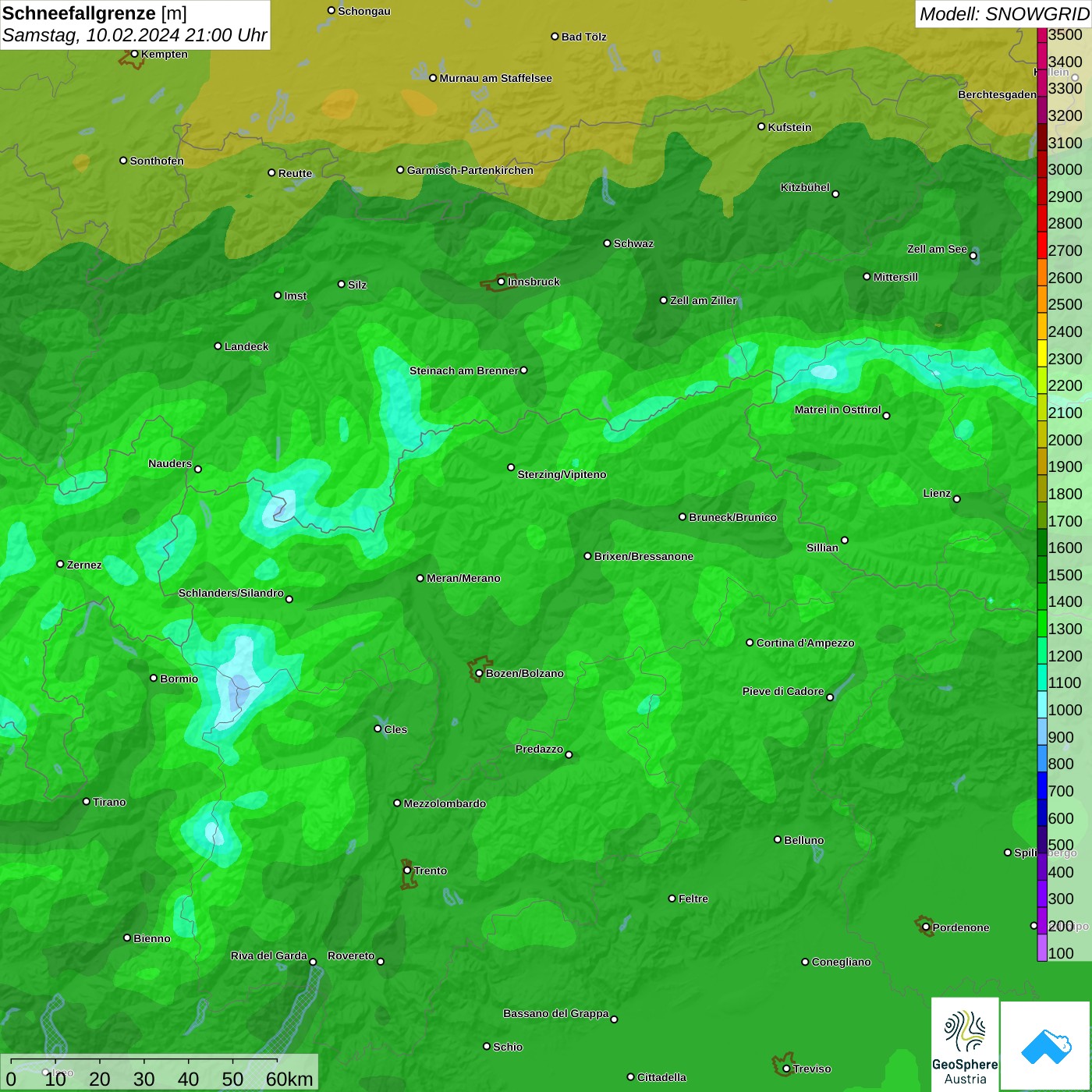The width and height of the screenshot is (1092, 1092).
Task: Click the Zell am Ziller label
Action: click(704, 300)
